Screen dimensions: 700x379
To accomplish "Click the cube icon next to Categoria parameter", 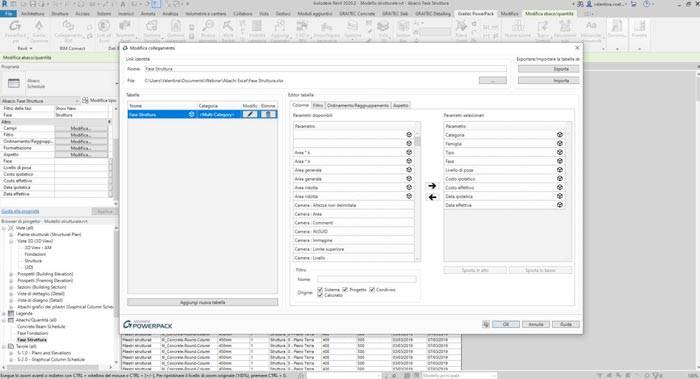I will coord(559,135).
